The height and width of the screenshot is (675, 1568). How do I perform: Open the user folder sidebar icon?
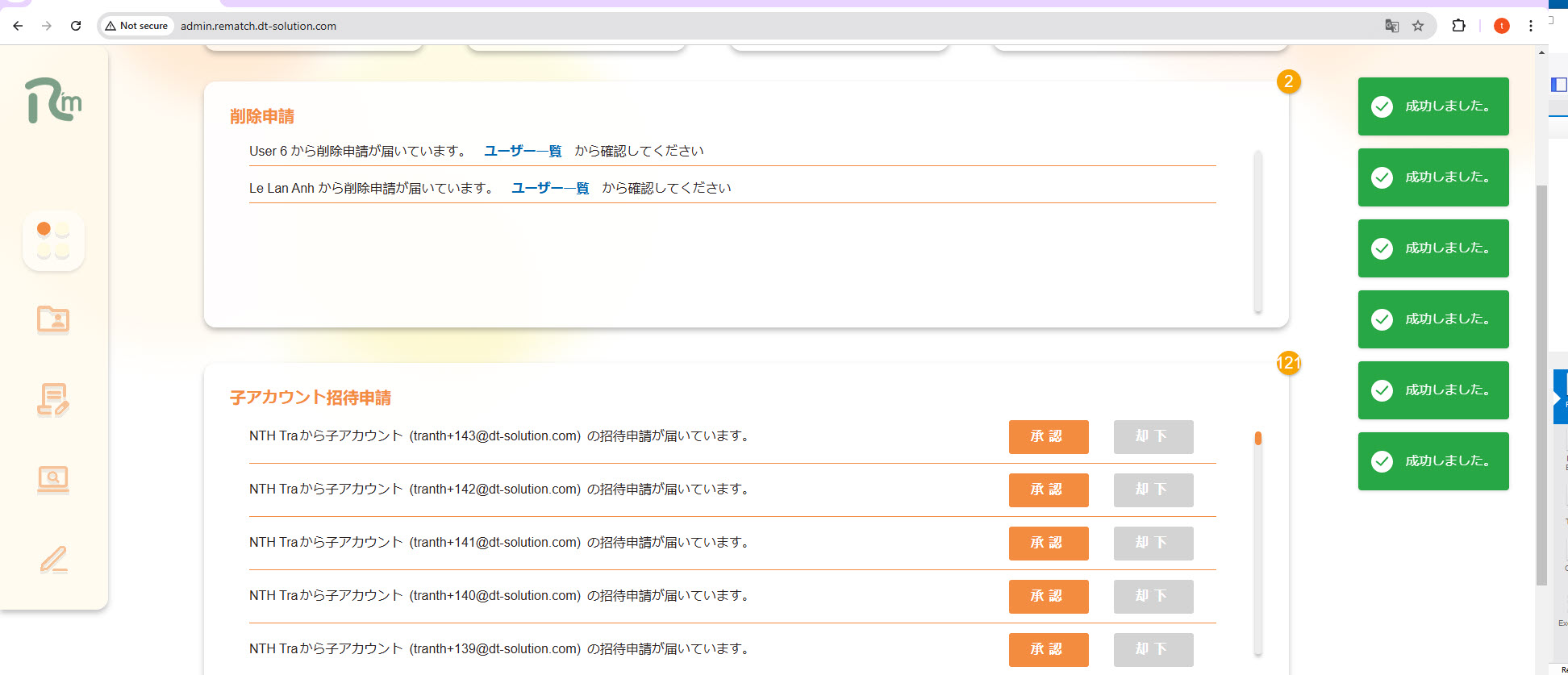pyautogui.click(x=53, y=319)
